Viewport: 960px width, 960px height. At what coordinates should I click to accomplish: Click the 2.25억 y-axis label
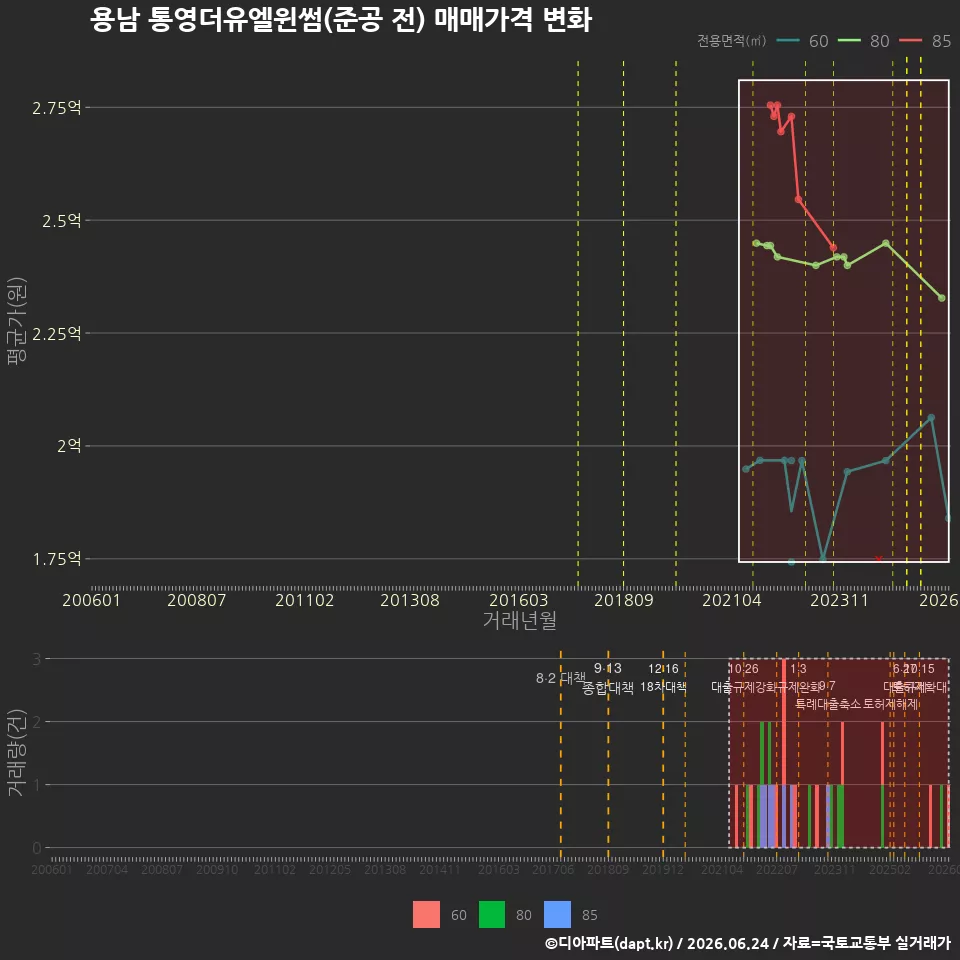pyautogui.click(x=57, y=334)
